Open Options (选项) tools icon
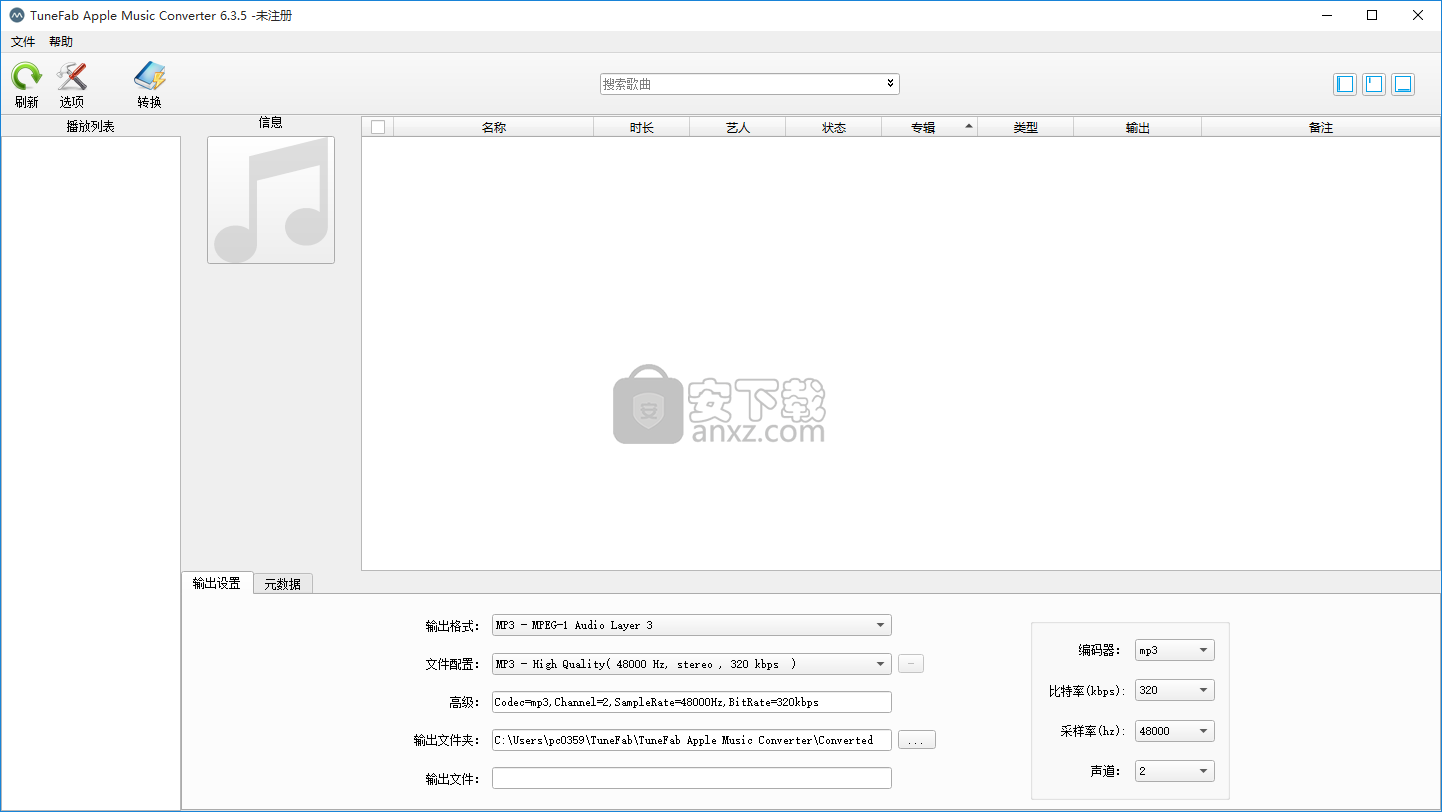 click(x=72, y=77)
